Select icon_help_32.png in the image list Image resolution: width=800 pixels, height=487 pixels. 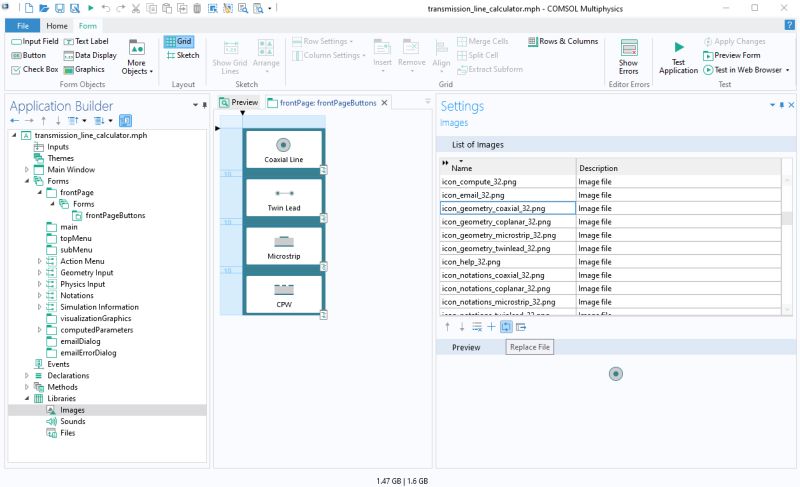tap(508, 262)
